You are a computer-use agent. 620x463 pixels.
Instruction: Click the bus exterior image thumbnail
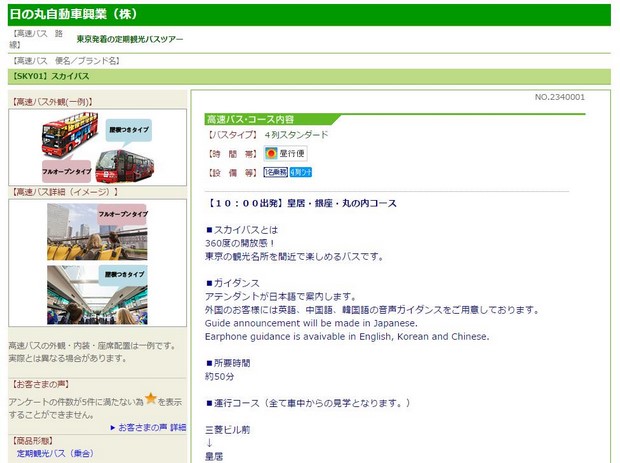[x=98, y=147]
